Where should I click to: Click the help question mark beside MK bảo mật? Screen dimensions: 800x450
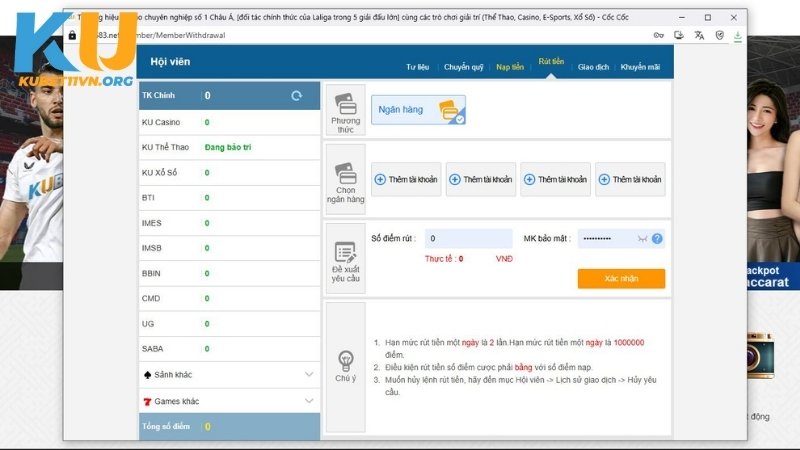[x=657, y=239]
